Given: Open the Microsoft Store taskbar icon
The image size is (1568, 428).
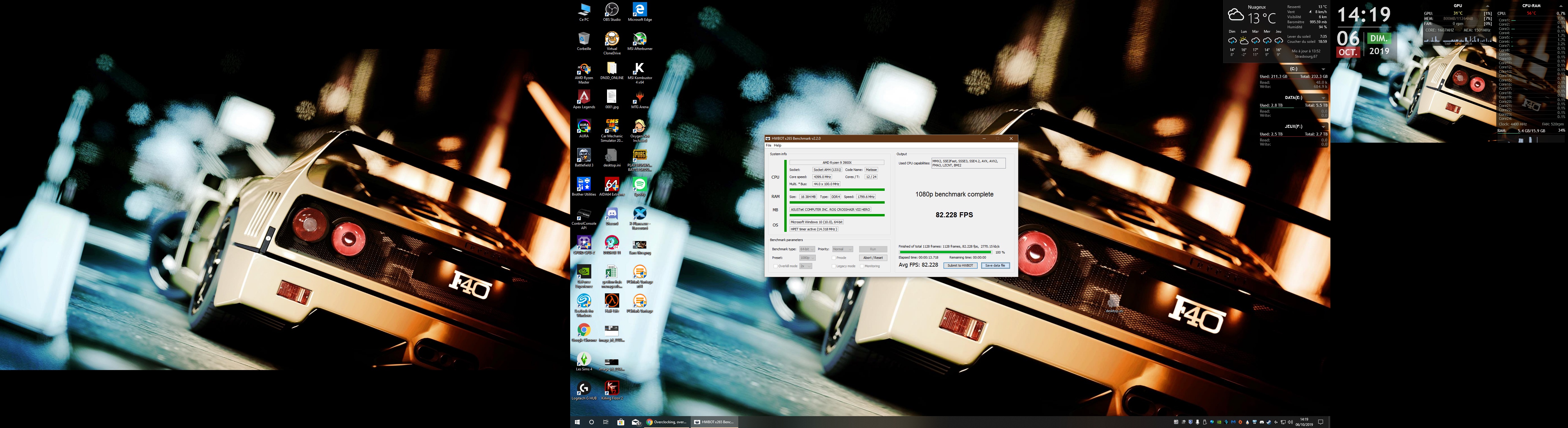Looking at the screenshot, I should pos(620,422).
